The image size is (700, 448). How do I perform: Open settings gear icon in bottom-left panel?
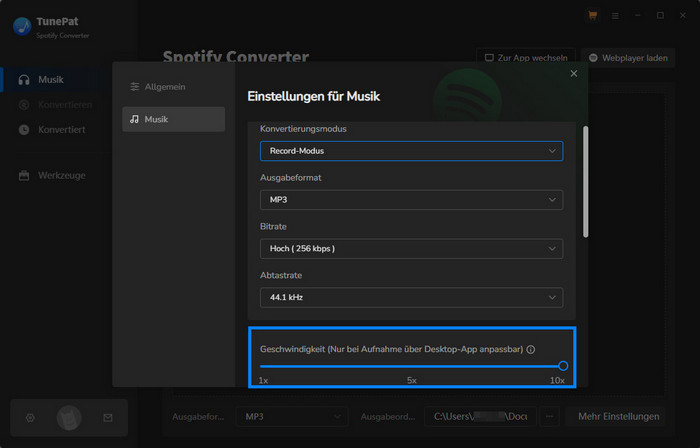30,418
